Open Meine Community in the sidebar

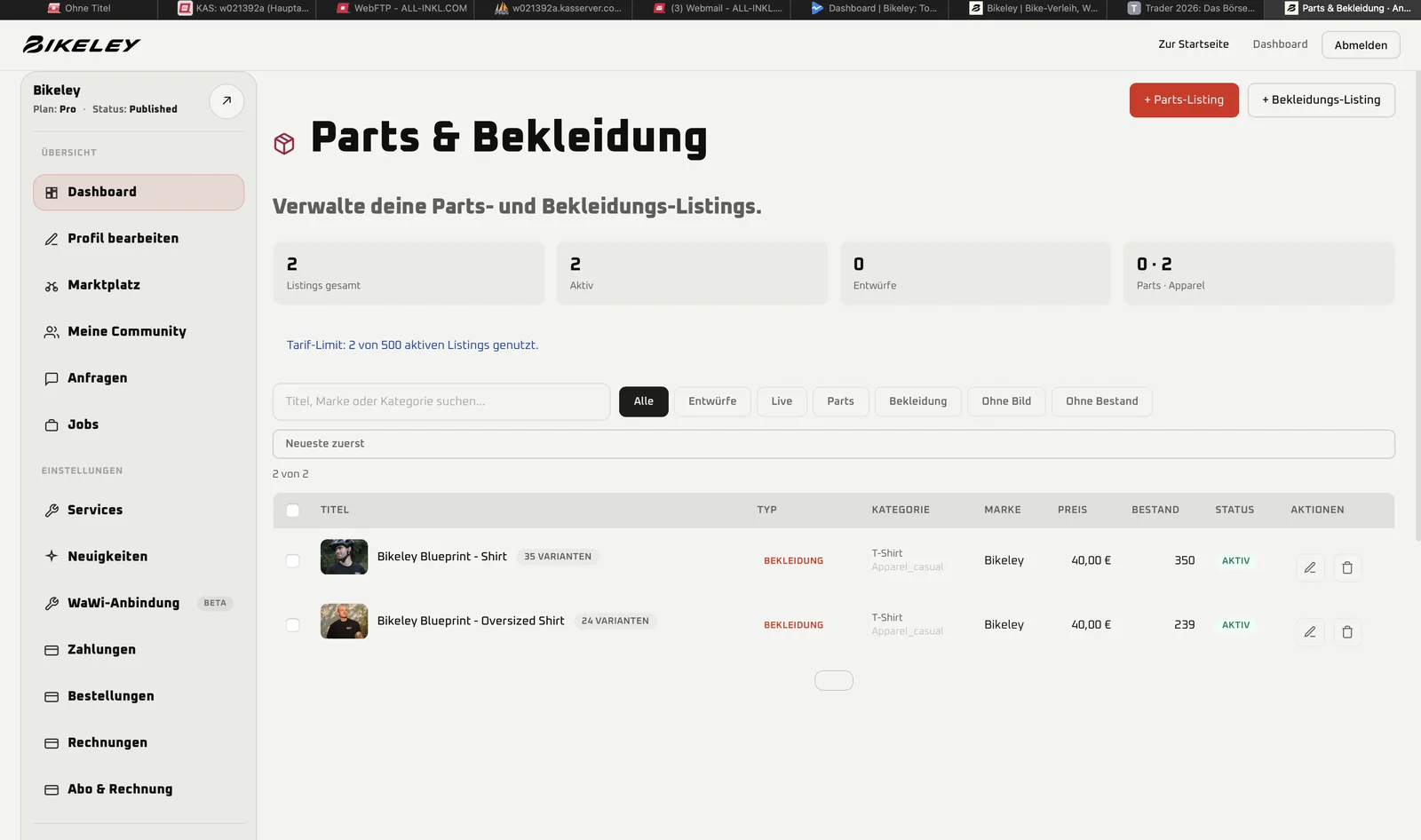tap(139, 332)
